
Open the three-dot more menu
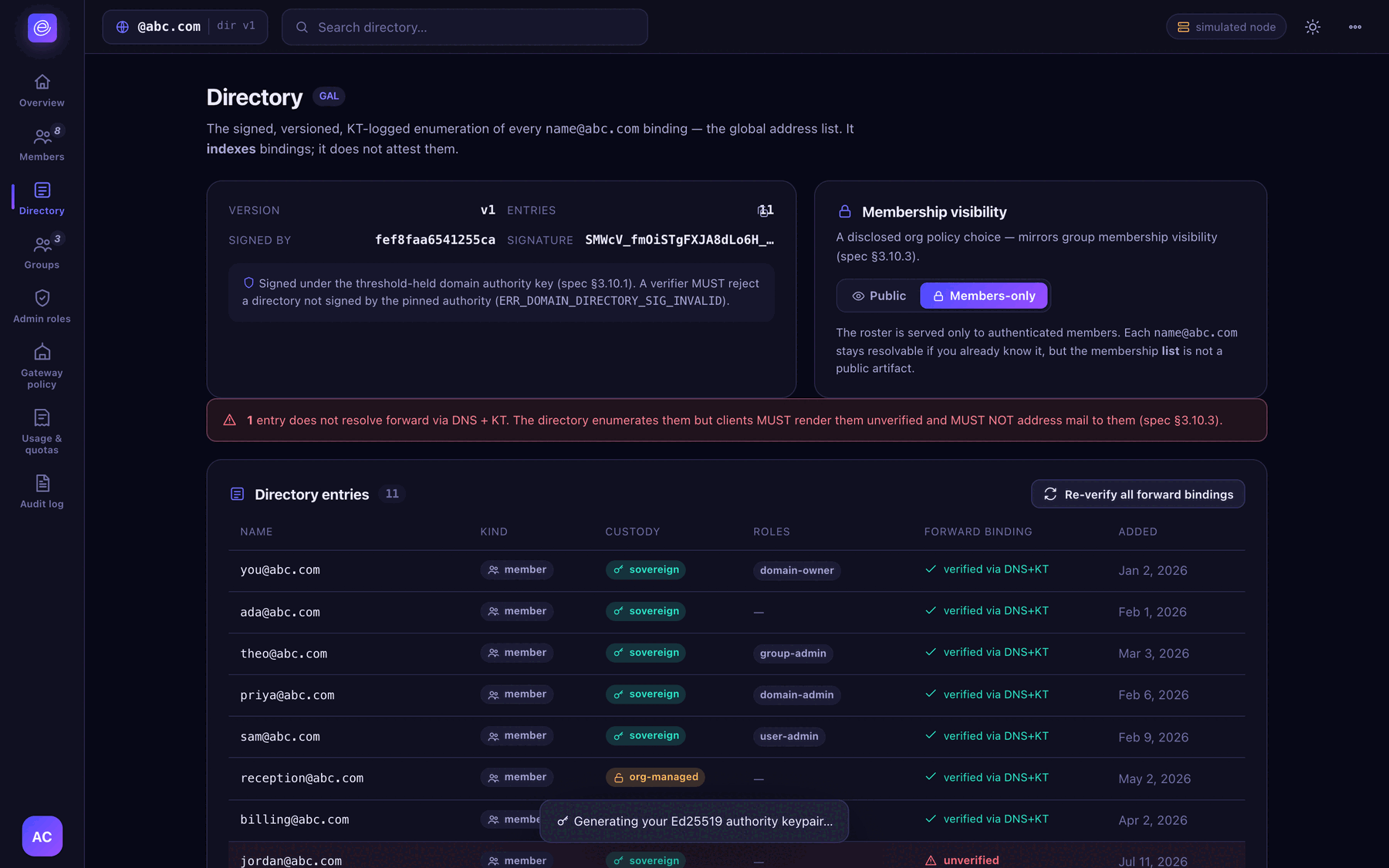point(1355,27)
